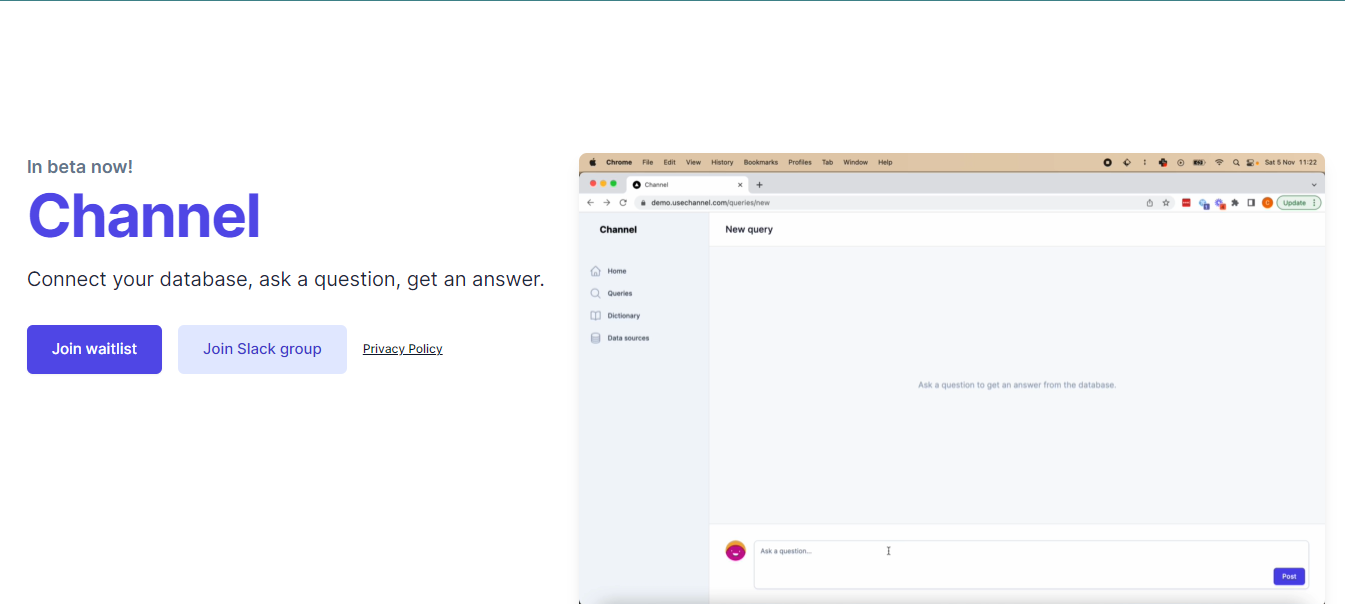Click the Channel logo text in demo sidebar

[618, 230]
